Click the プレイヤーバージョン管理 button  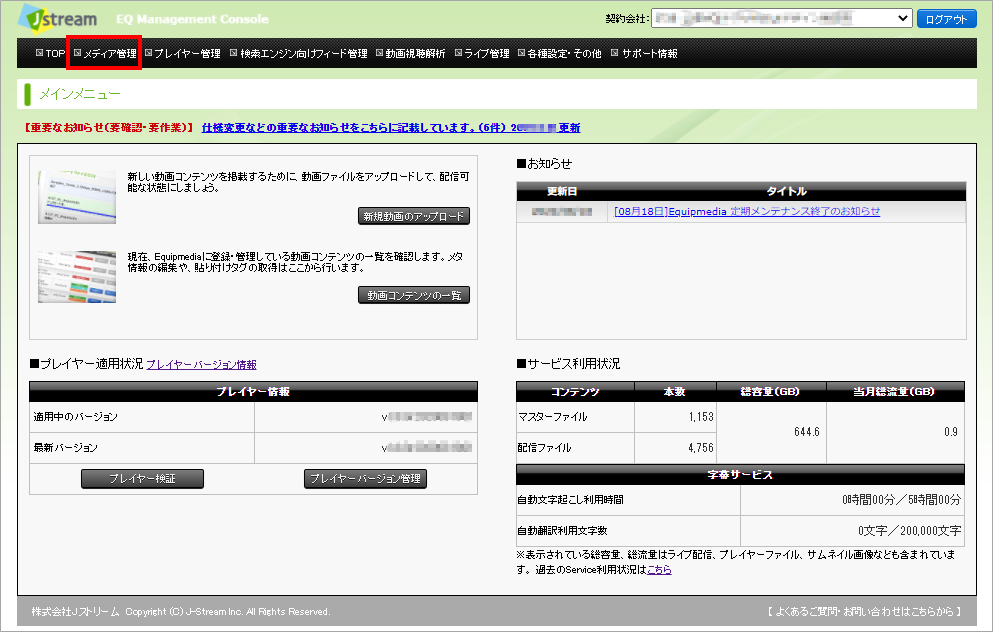coord(365,479)
